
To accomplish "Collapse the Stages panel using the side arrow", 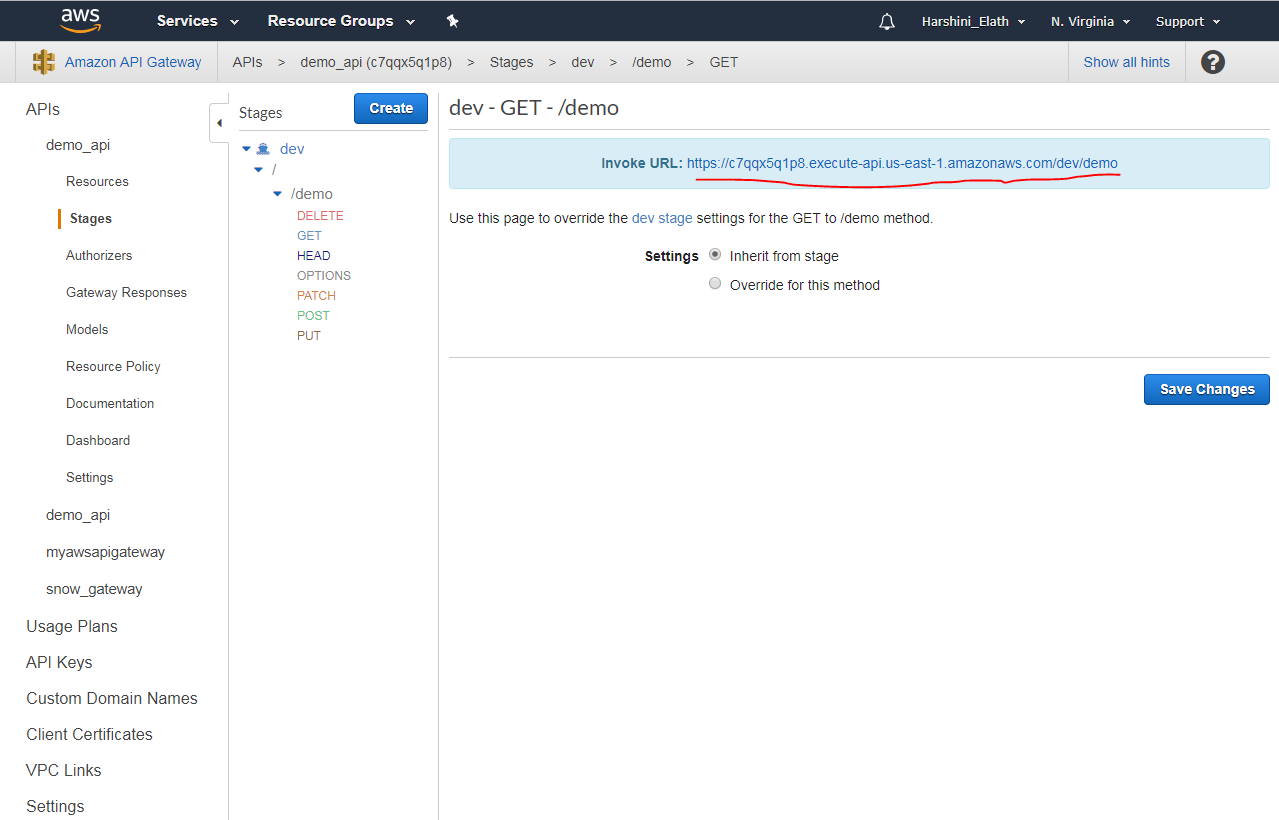I will tap(219, 122).
